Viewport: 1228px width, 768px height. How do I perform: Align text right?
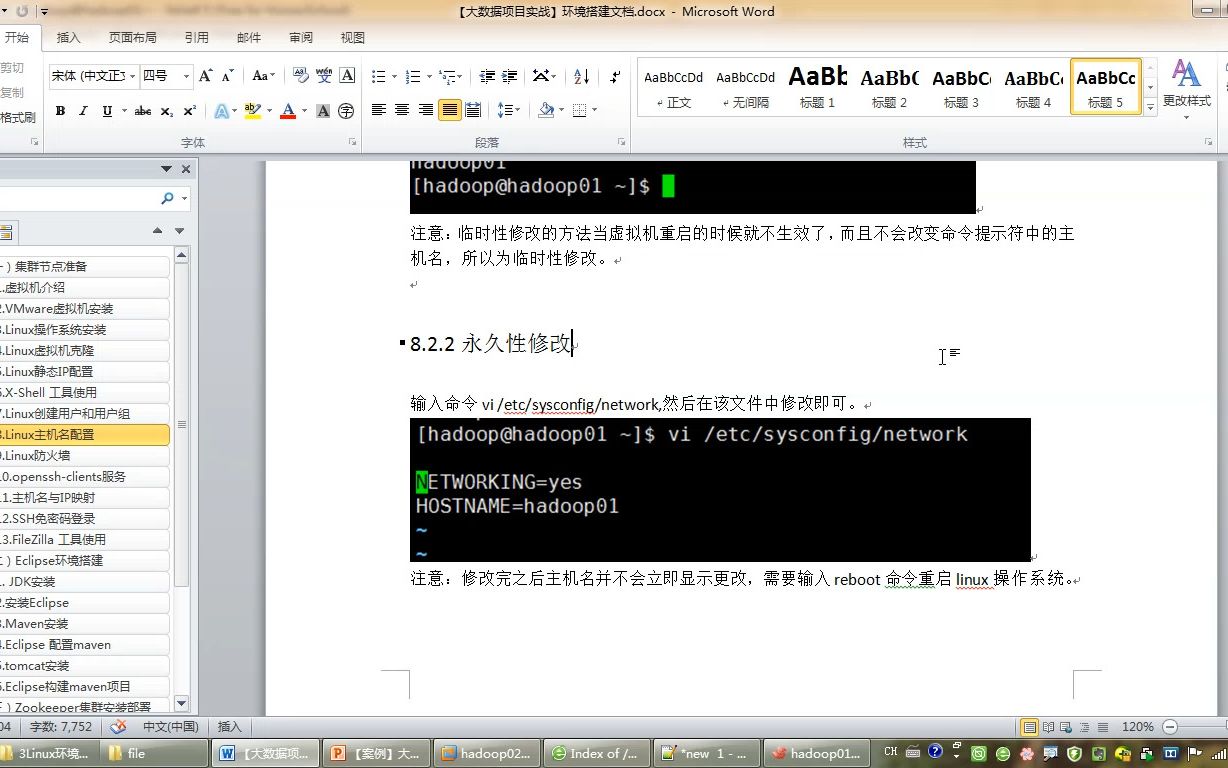426,110
